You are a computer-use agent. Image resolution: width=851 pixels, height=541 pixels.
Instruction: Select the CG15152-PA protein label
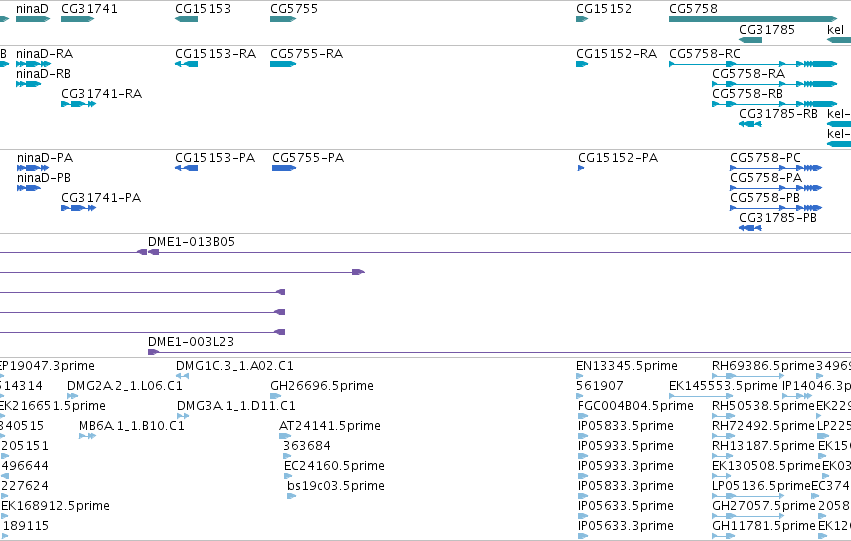[x=618, y=158]
